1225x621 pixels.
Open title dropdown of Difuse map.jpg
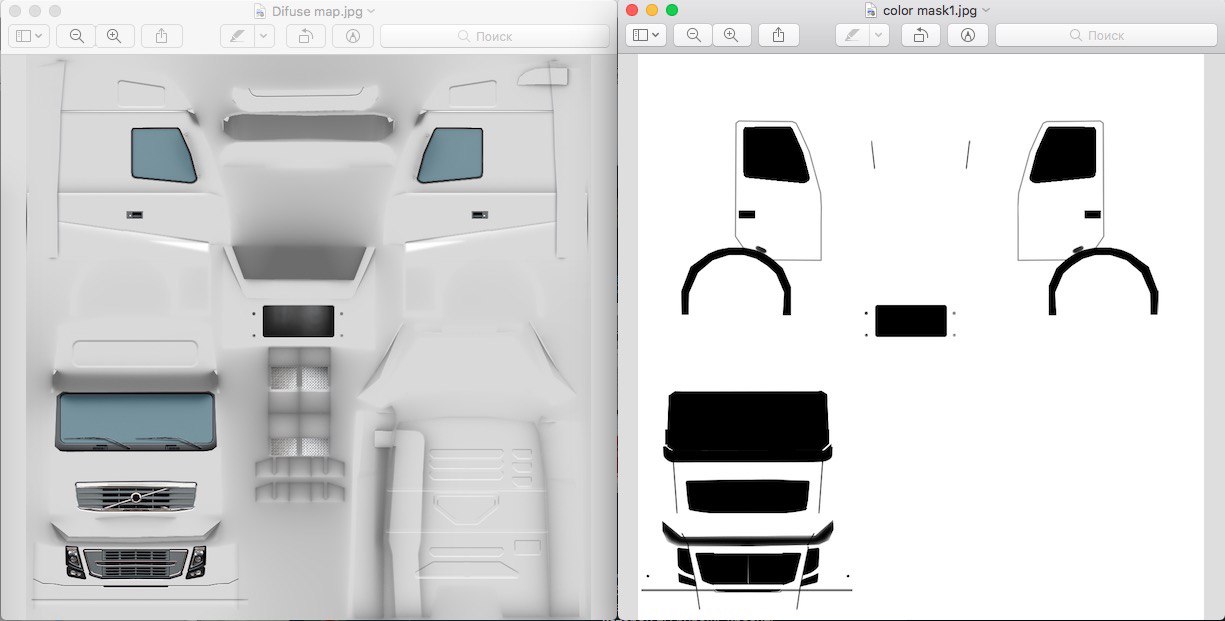[371, 11]
